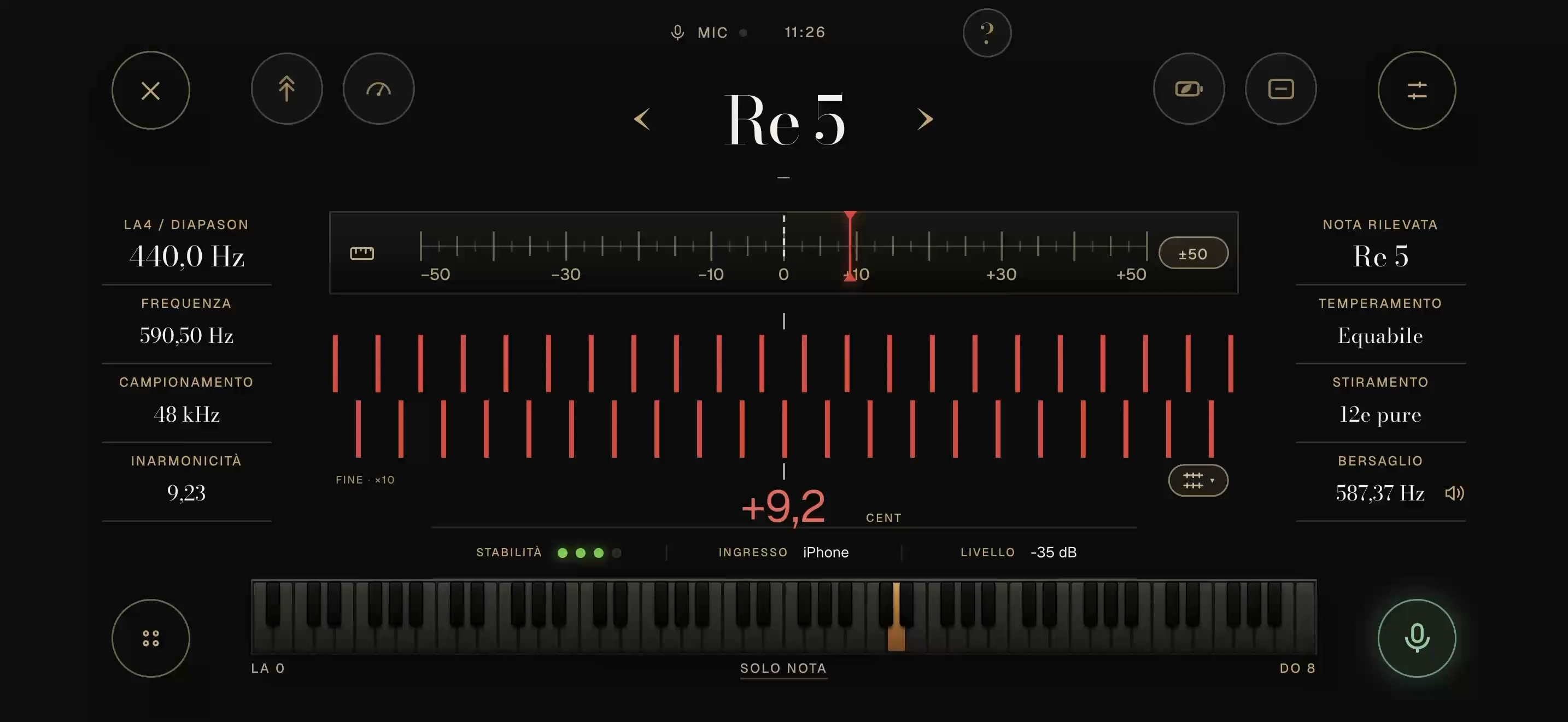The width and height of the screenshot is (1568, 722).
Task: Toggle the green microphone listen button
Action: tap(1417, 638)
